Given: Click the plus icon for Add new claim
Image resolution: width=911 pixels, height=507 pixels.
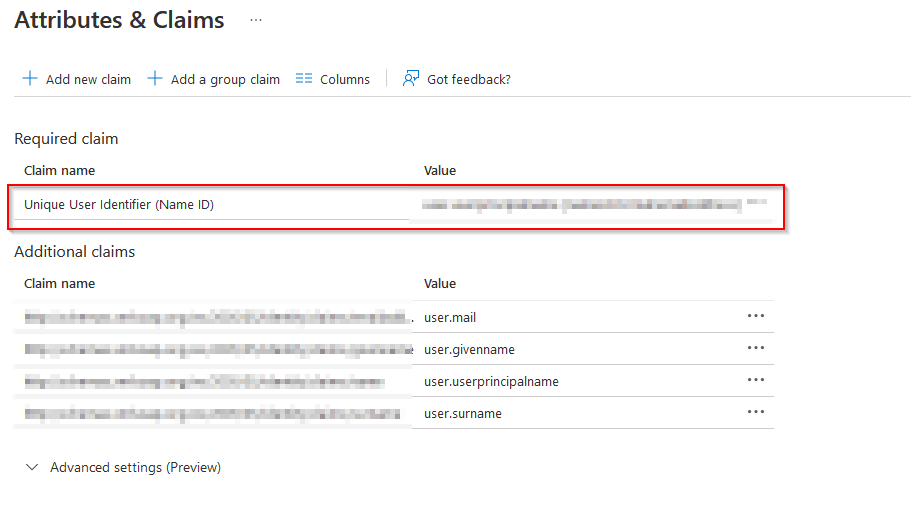Looking at the screenshot, I should (30, 79).
